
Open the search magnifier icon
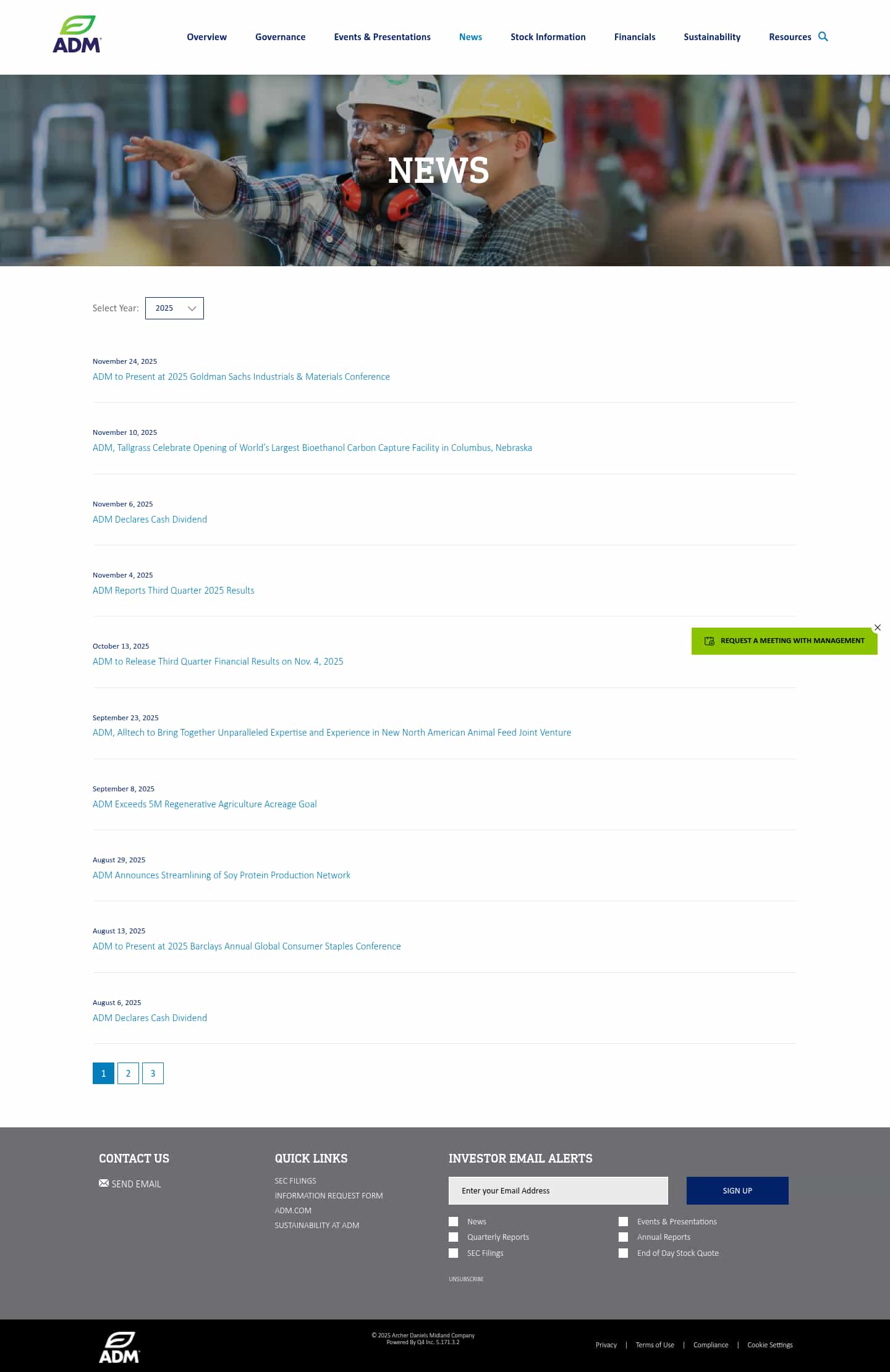823,36
